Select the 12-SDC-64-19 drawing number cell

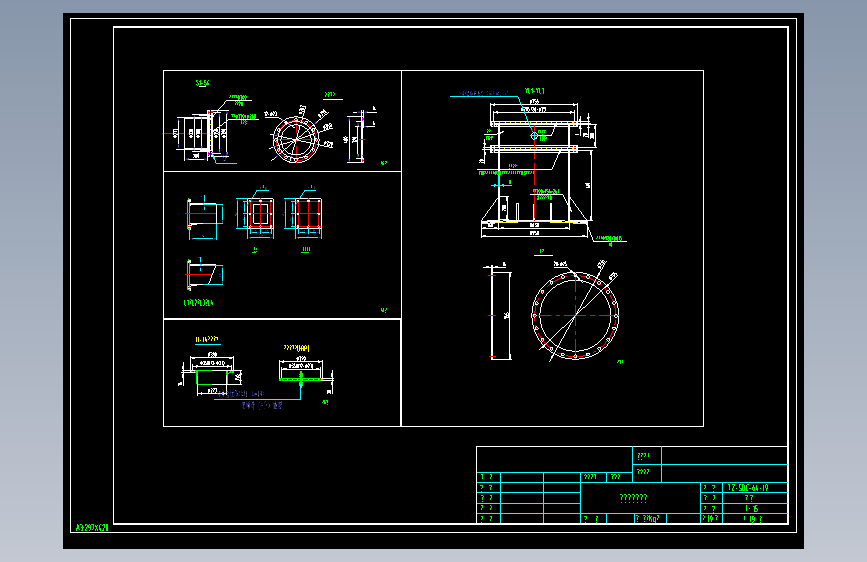(x=754, y=487)
